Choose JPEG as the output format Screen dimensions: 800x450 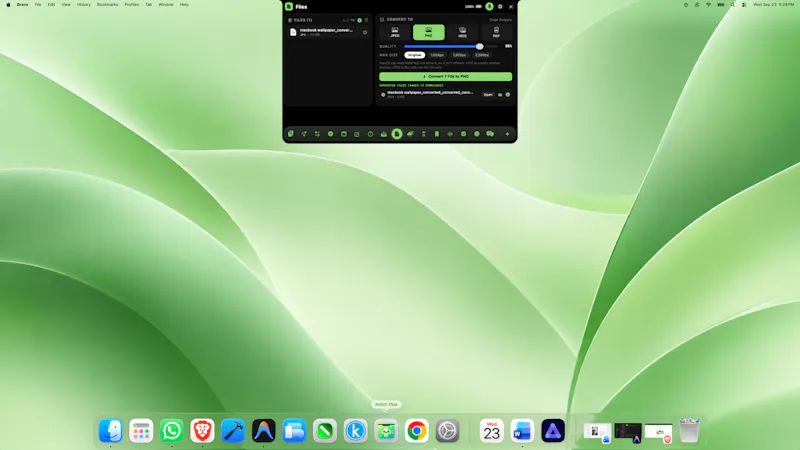pos(395,32)
